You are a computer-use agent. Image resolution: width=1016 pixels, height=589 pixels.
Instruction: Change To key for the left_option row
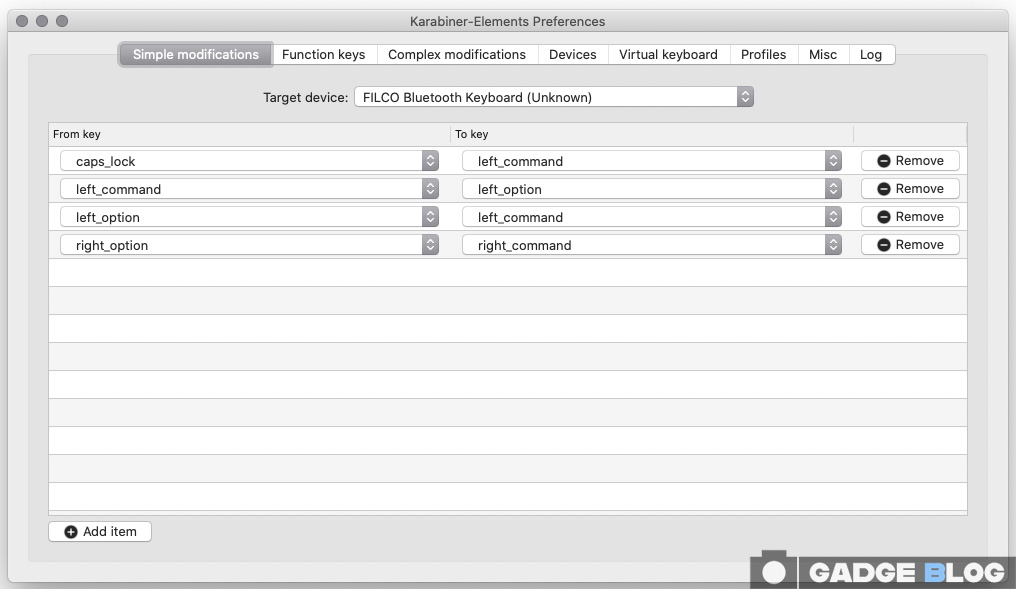click(652, 216)
